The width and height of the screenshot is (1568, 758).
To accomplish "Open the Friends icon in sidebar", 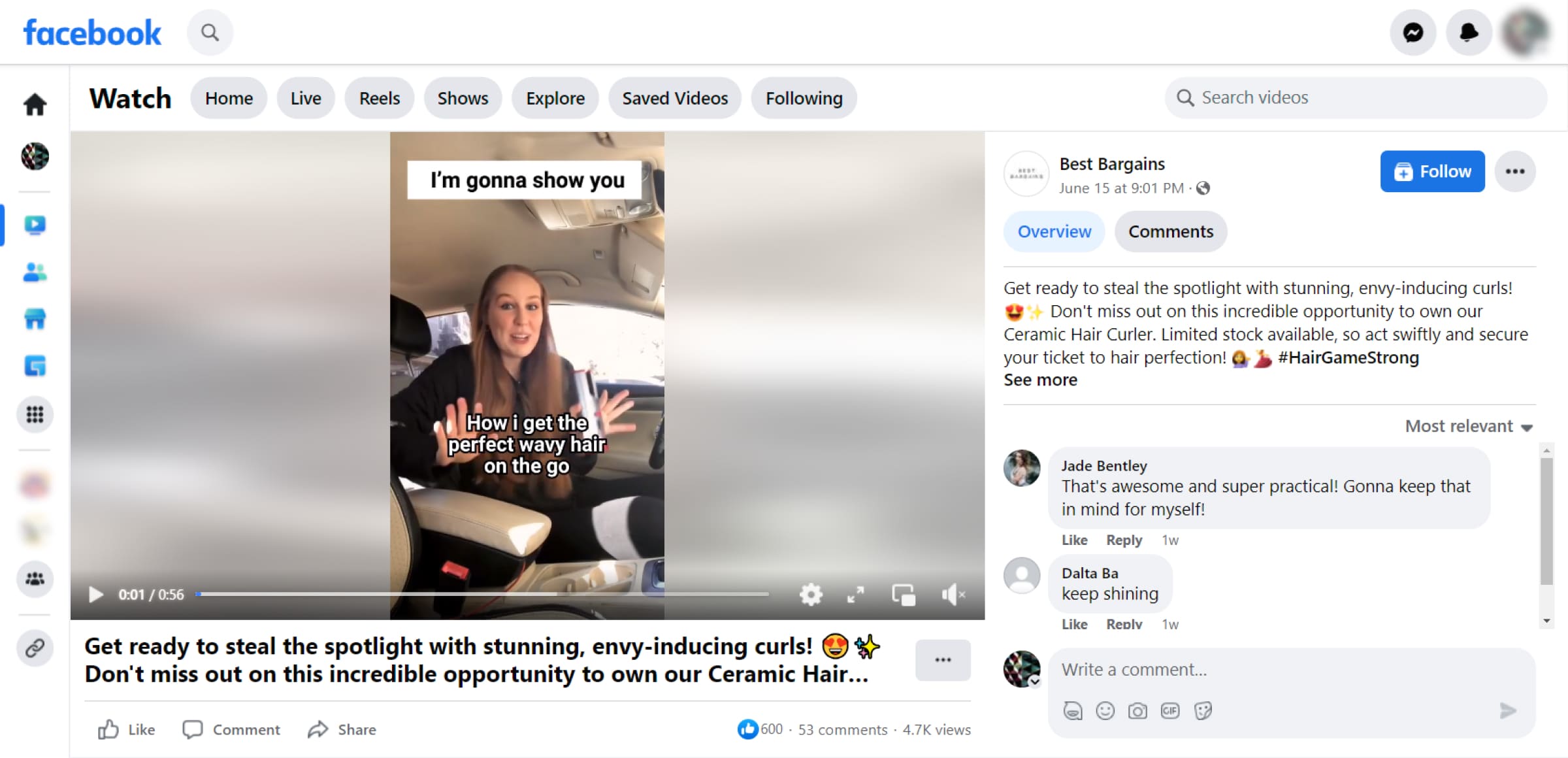I will pos(35,272).
